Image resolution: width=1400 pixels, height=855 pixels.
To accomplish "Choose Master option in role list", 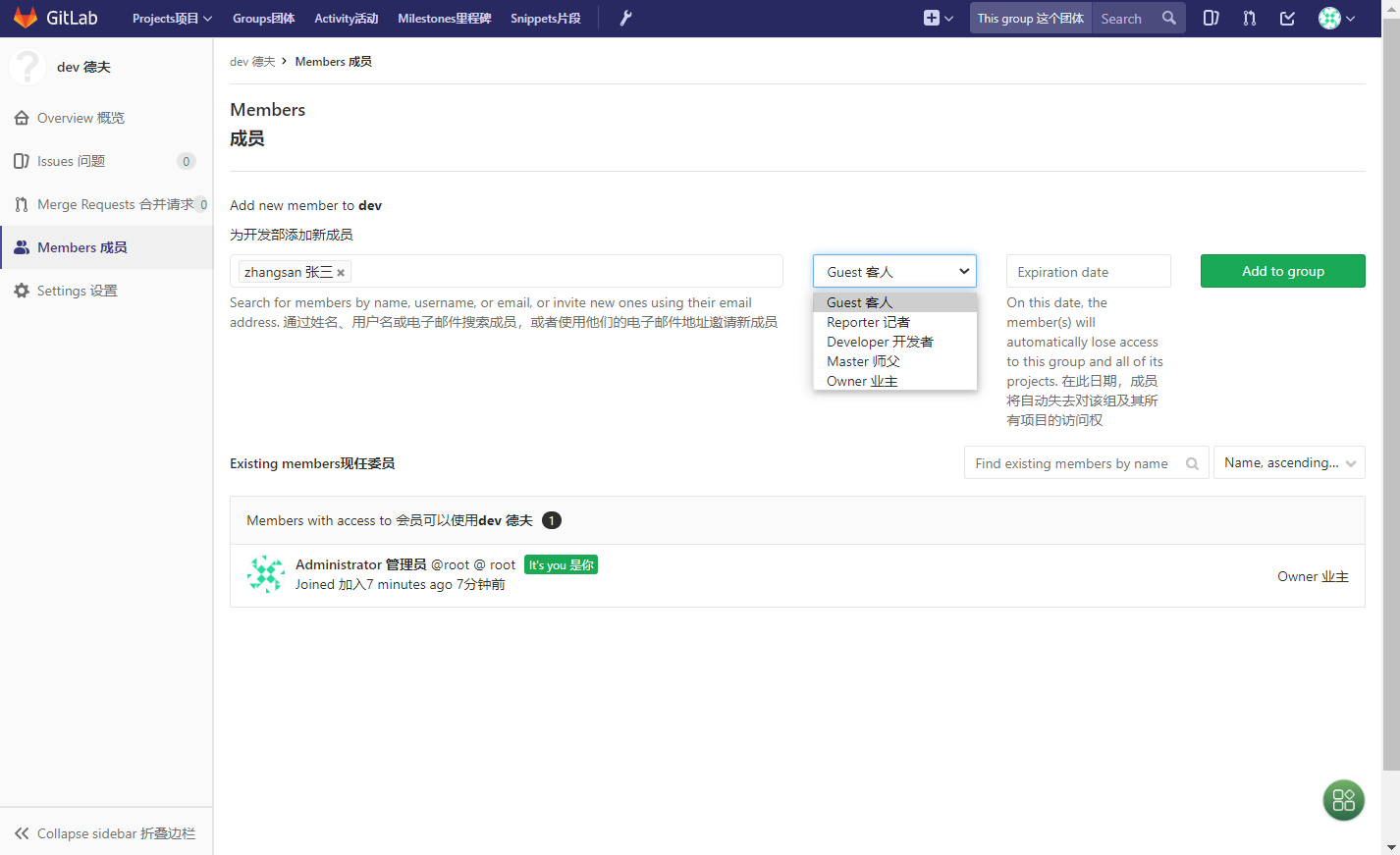I will (x=895, y=361).
